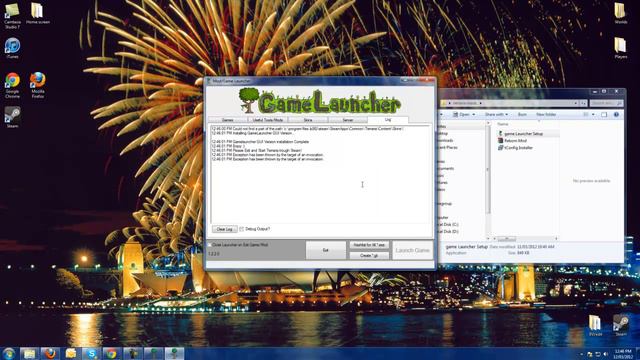Open the Home screen folder on desktop
Image resolution: width=640 pixels, height=360 pixels.
[x=38, y=13]
